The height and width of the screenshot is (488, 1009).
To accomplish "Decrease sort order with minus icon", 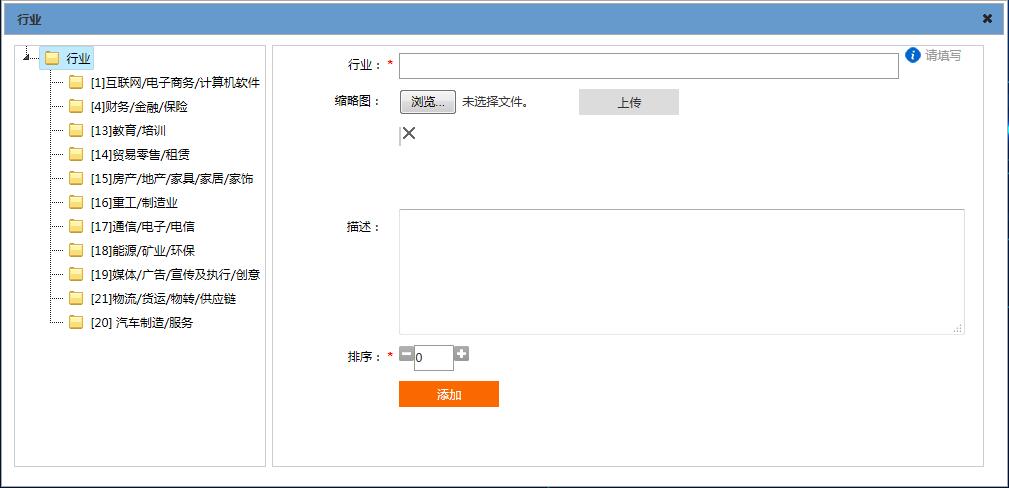I will [406, 353].
